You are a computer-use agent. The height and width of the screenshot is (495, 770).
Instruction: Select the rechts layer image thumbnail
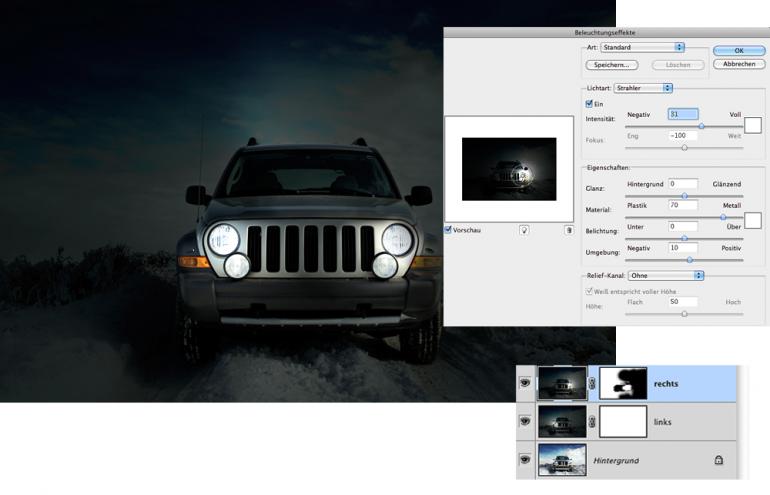click(x=562, y=383)
